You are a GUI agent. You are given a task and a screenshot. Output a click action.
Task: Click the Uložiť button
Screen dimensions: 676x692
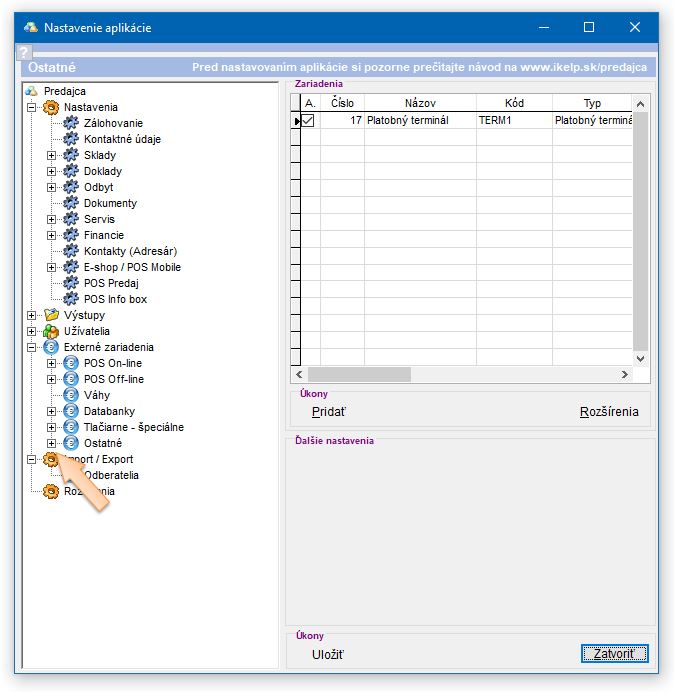pos(328,655)
